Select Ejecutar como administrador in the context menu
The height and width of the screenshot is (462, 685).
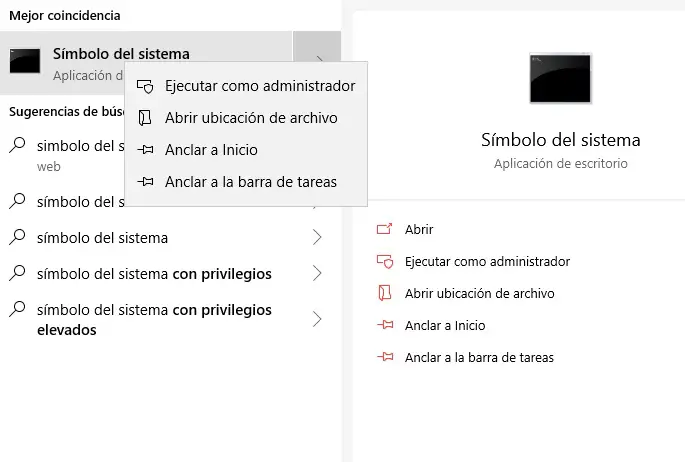pyautogui.click(x=259, y=86)
